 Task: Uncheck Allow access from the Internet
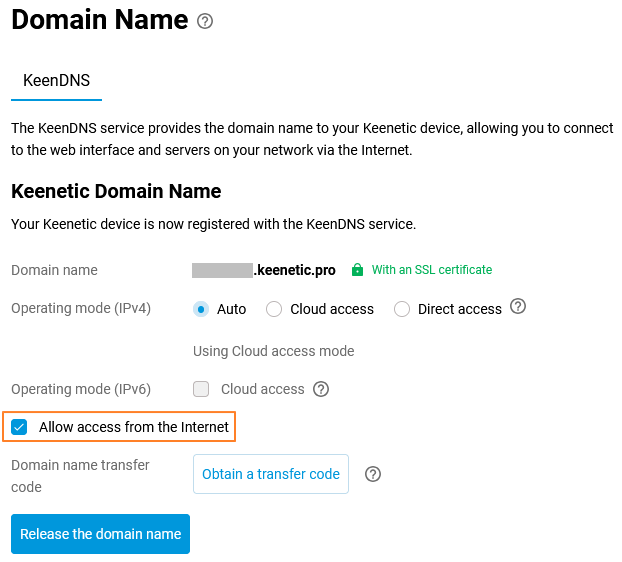[19, 427]
